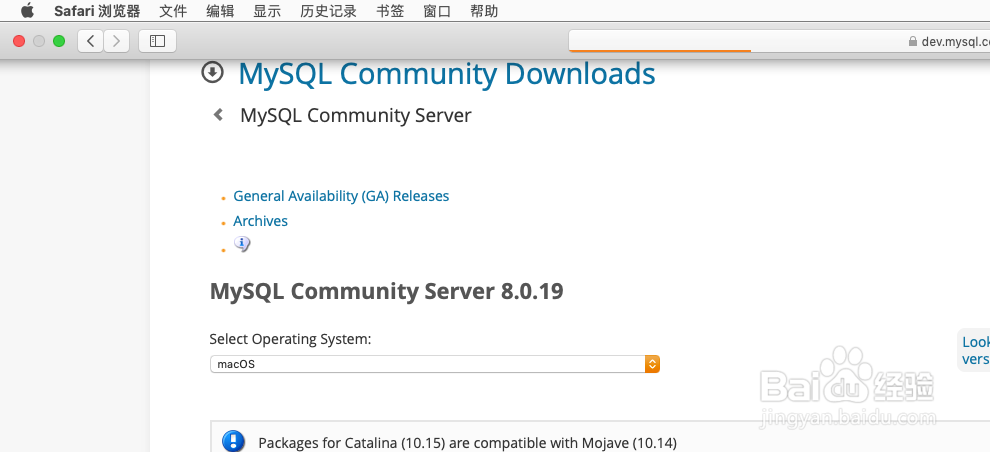Click the blue exclamation notice icon
This screenshot has height=452, width=990.
click(x=233, y=441)
